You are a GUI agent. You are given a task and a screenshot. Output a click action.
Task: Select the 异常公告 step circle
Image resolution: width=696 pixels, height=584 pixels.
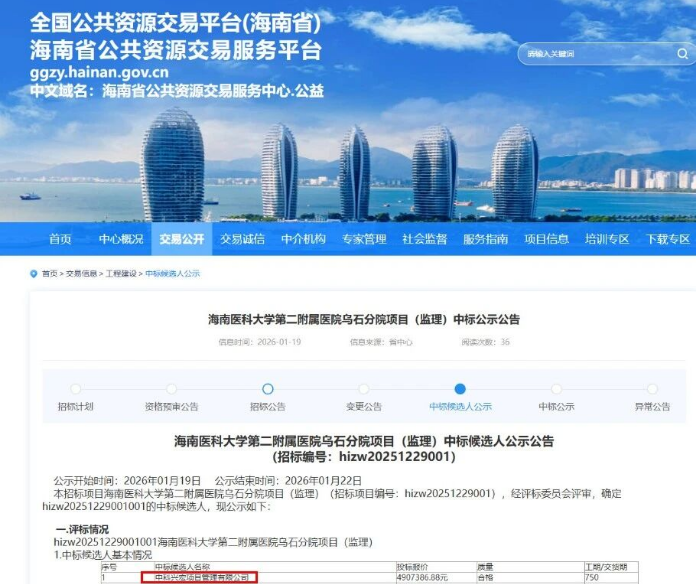pyautogui.click(x=652, y=389)
